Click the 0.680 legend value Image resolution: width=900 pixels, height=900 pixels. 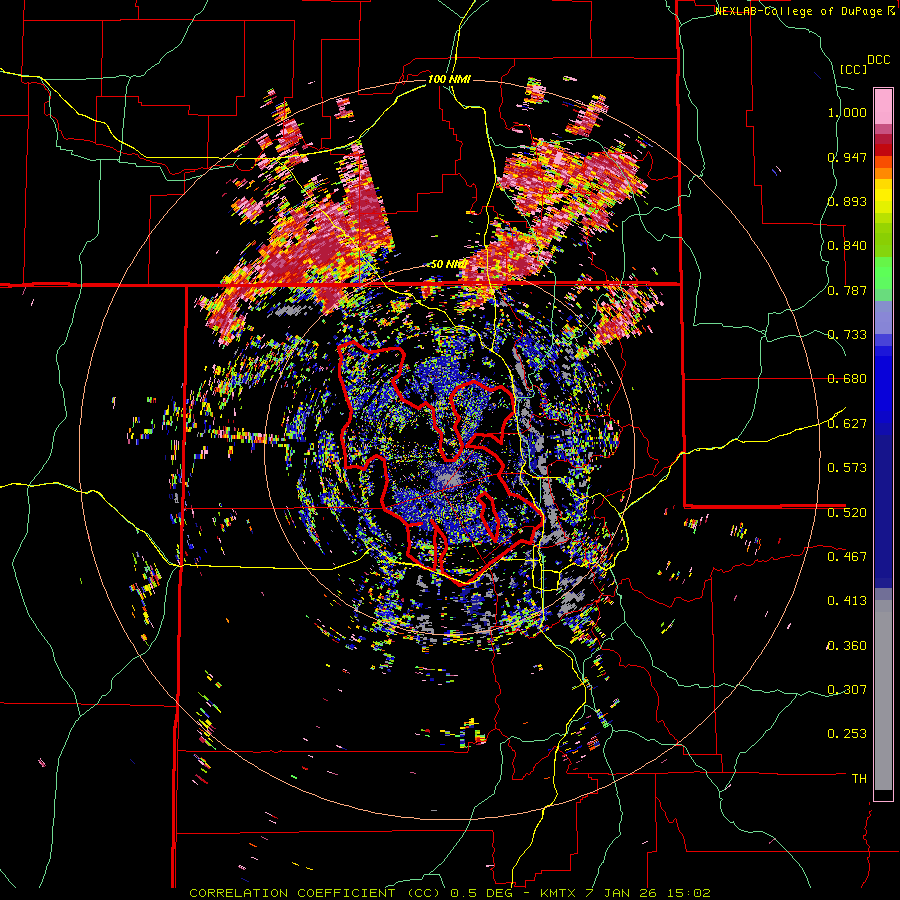pos(847,379)
